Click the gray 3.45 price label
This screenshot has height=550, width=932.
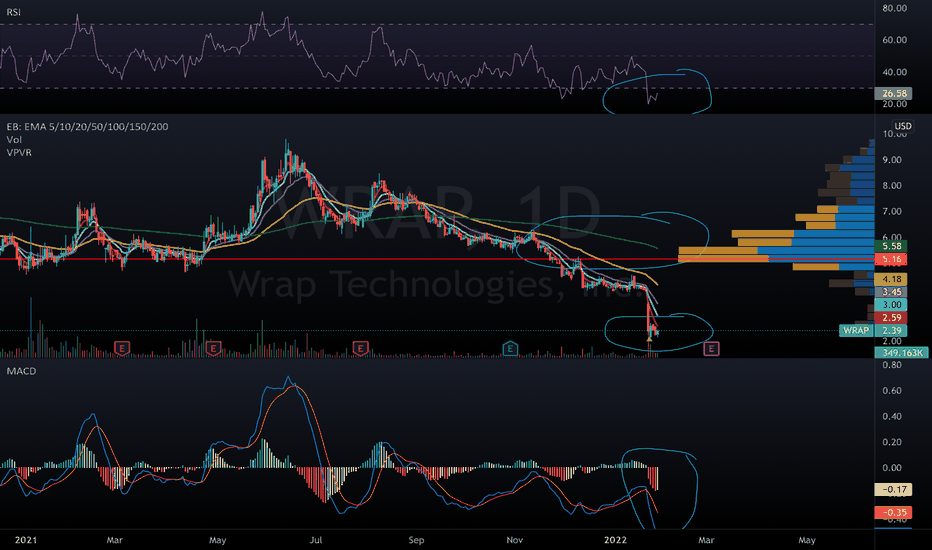(891, 292)
